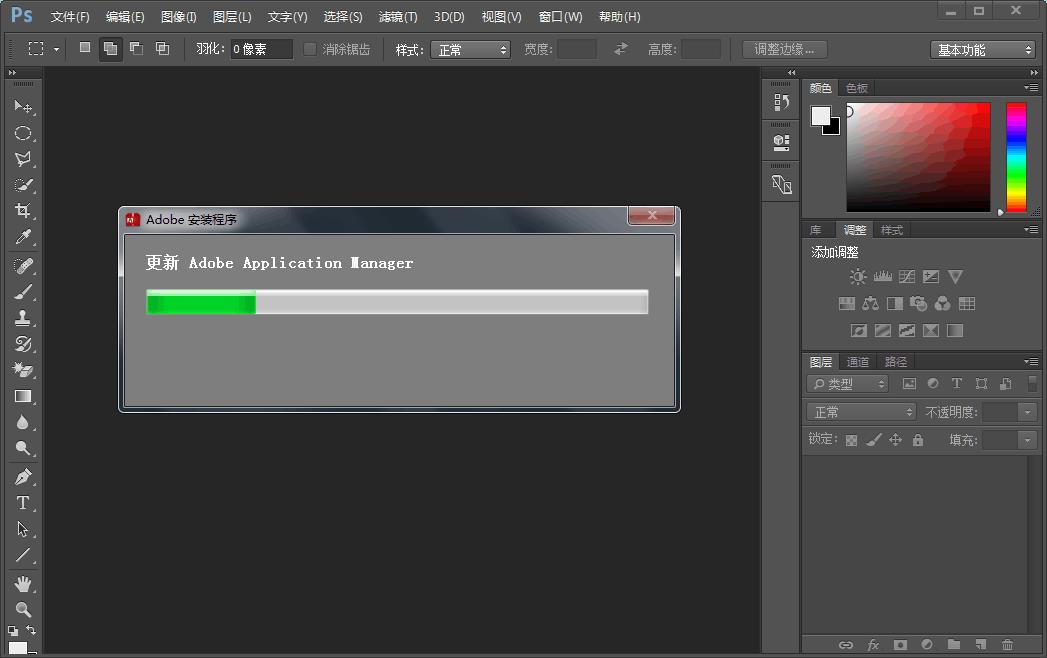Screen dimensions: 1047x658
Task: Open the 不透明度 opacity dropdown arrow
Action: coord(1028,412)
